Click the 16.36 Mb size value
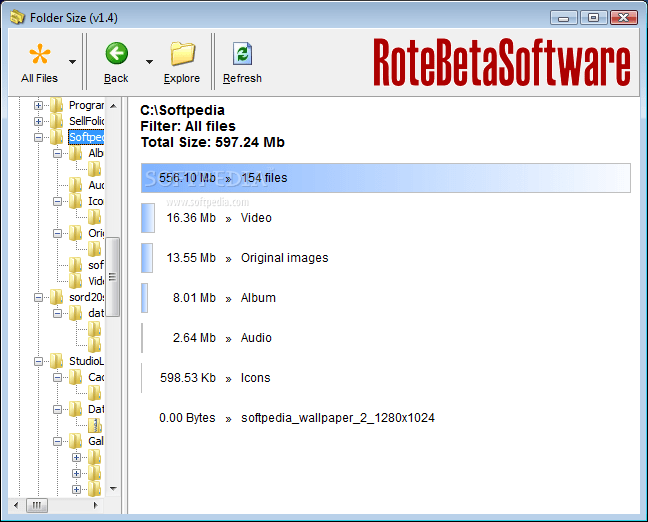 click(x=191, y=218)
